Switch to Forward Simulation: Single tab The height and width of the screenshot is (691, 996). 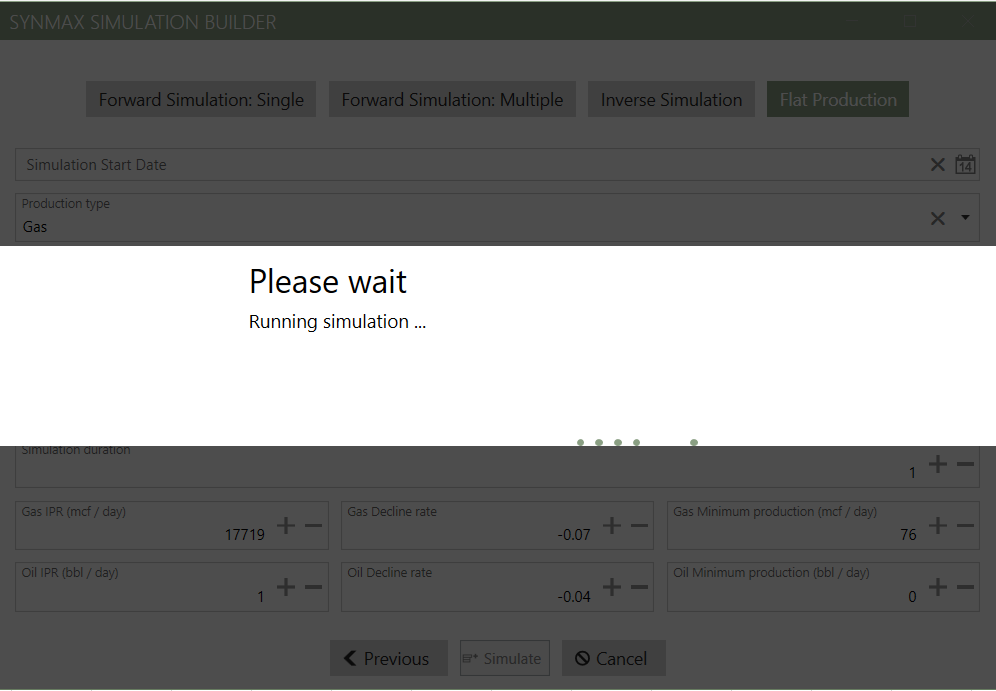(x=201, y=100)
